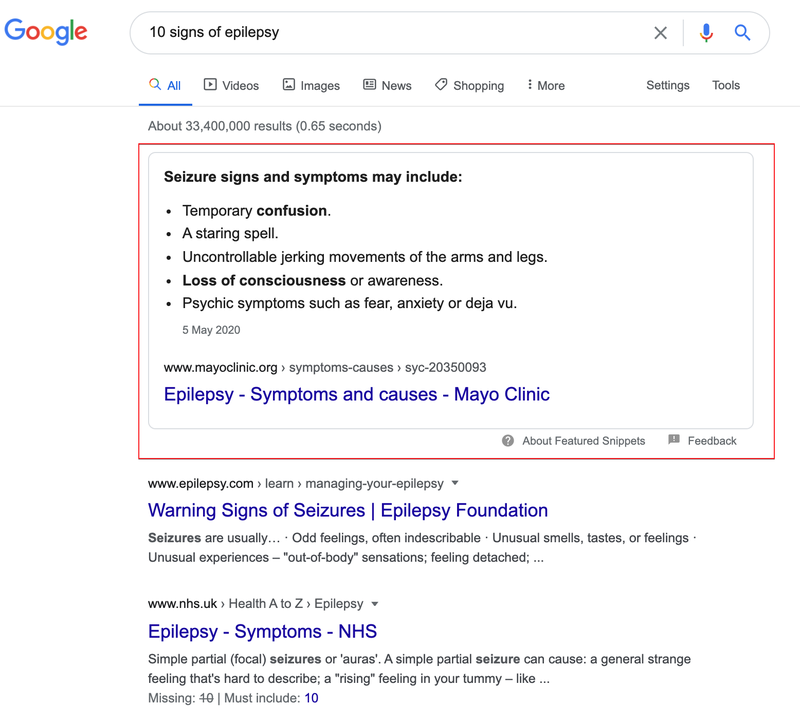Viewport: 800px width, 724px height.
Task: Switch to the All results tab
Action: pyautogui.click(x=165, y=86)
